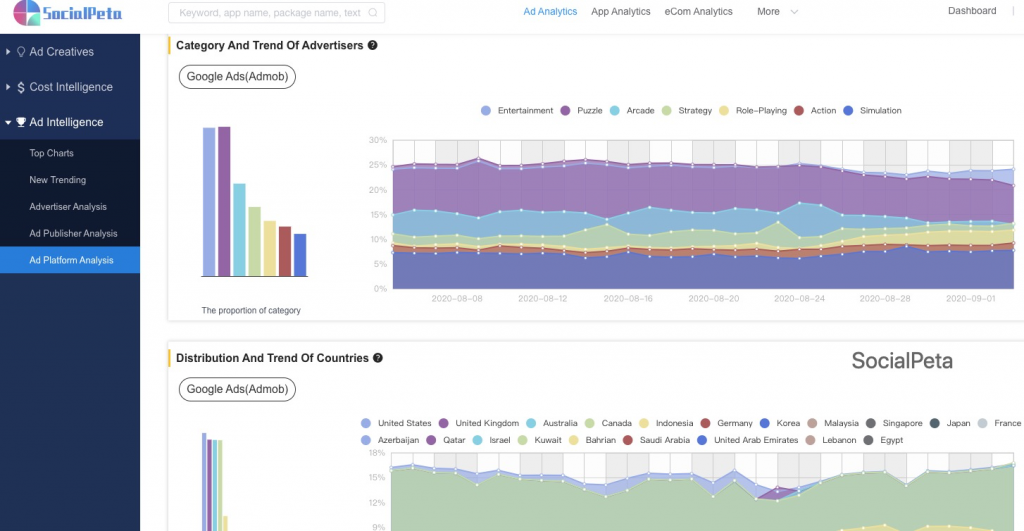
Task: Toggle Korea legend entry
Action: coord(780,423)
